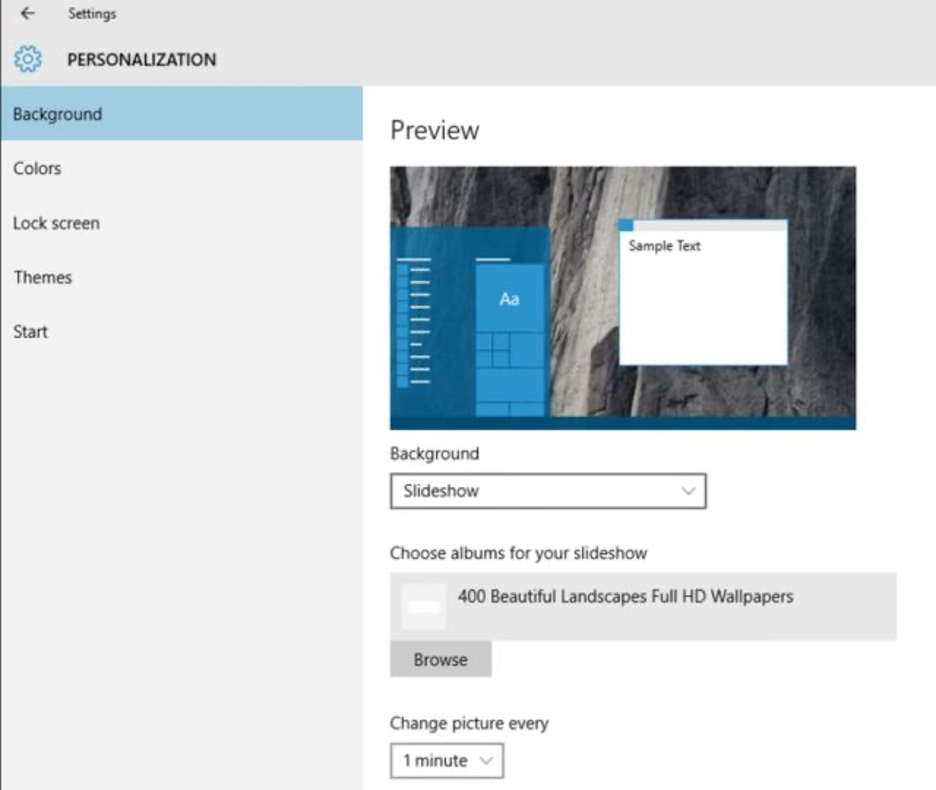Click the desktop preview image
Screen dimensions: 936x790
pos(623,297)
